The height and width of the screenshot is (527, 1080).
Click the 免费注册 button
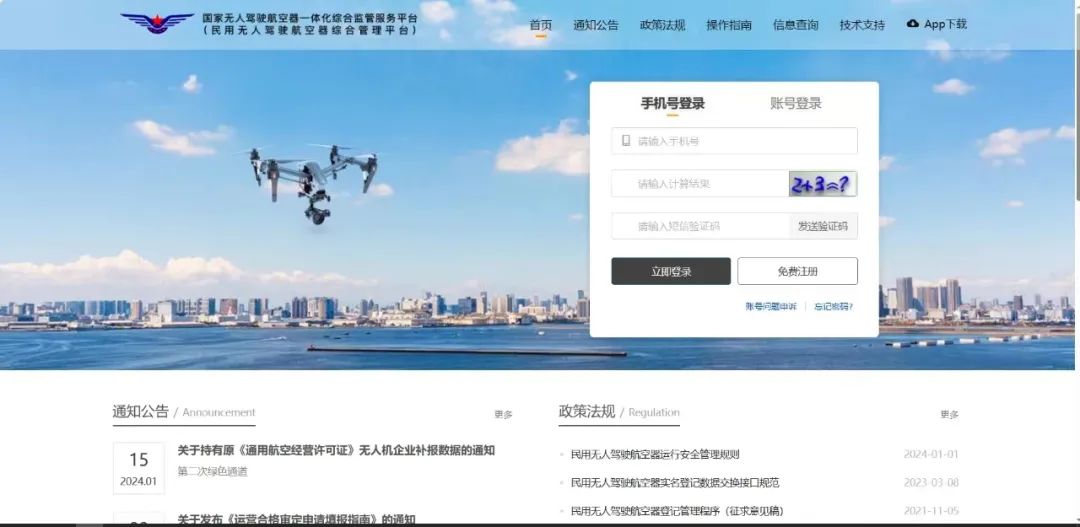(798, 271)
